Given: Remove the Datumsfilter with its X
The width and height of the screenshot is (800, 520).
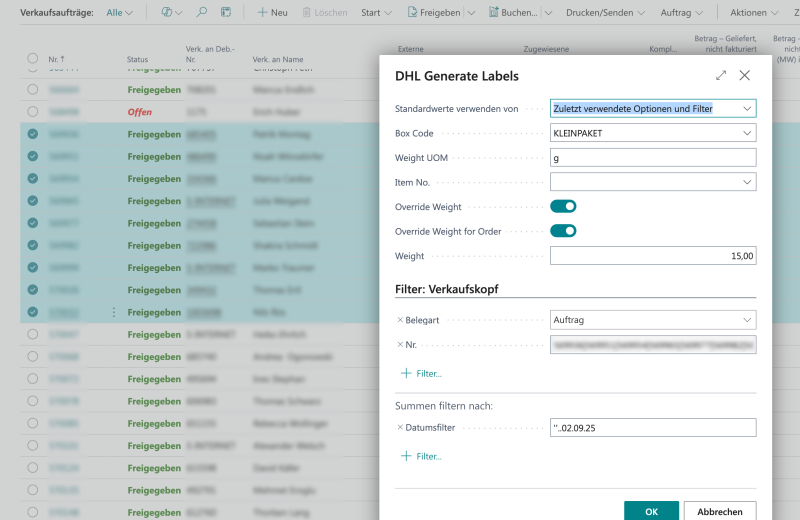Looking at the screenshot, I should pos(400,428).
